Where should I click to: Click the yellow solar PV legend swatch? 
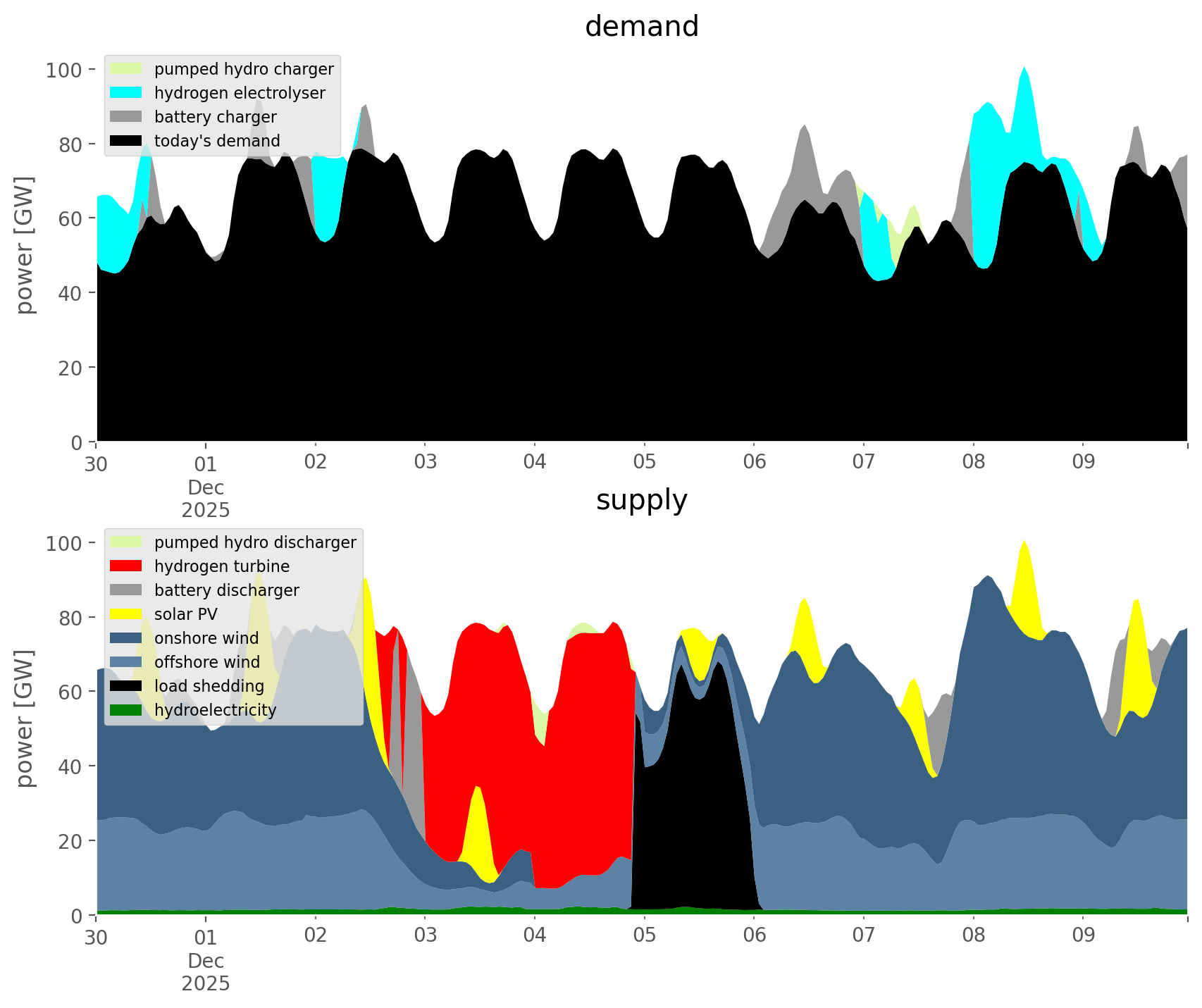126,614
